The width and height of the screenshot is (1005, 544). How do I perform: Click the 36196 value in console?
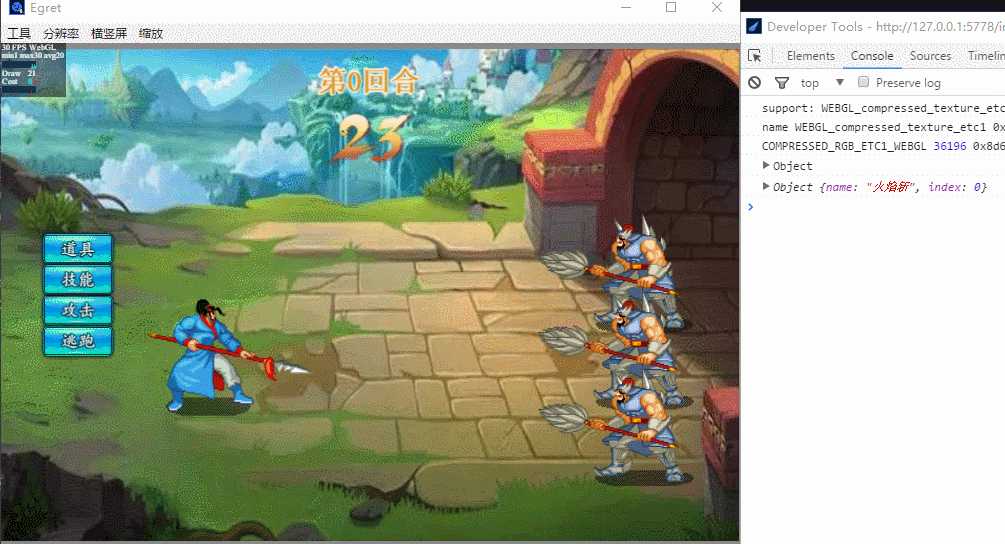(949, 146)
